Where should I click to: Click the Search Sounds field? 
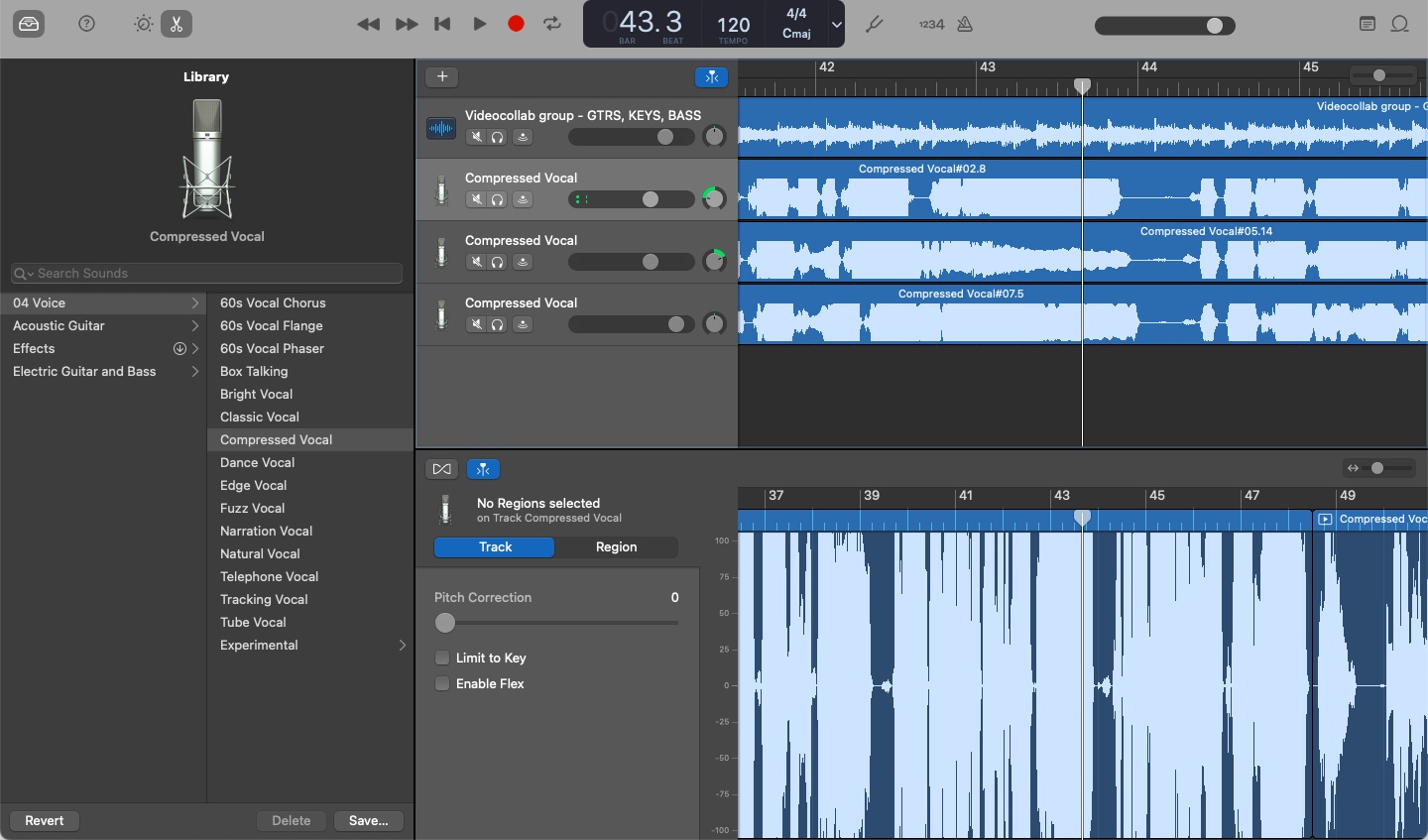206,274
